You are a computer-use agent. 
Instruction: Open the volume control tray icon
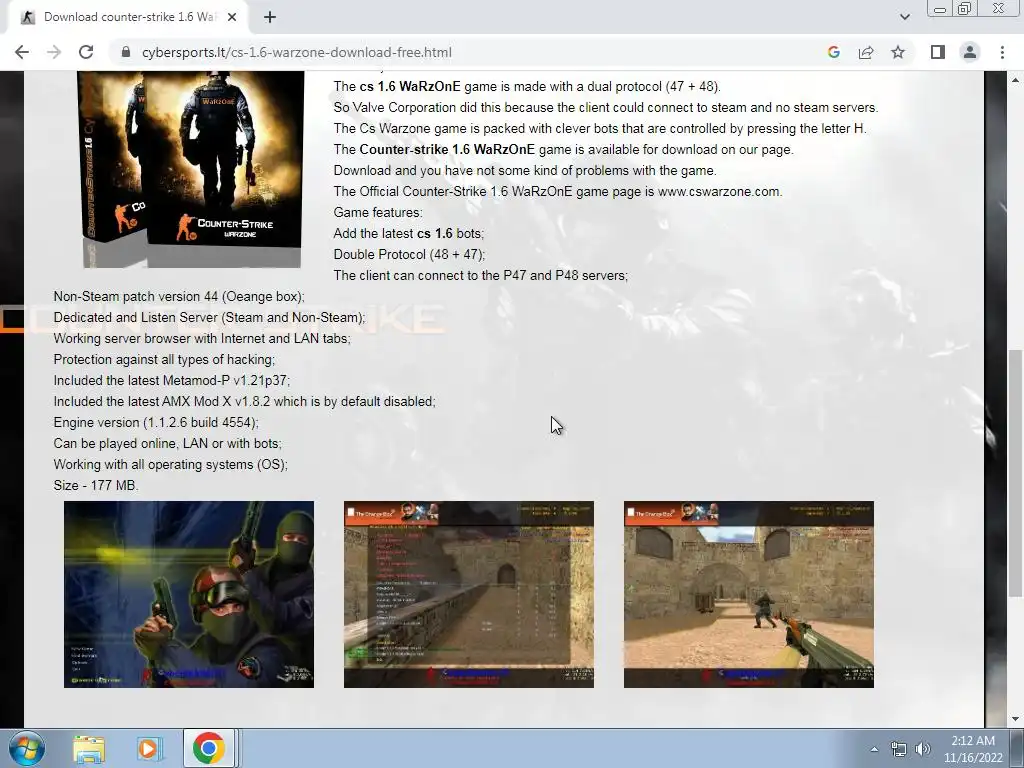point(923,749)
